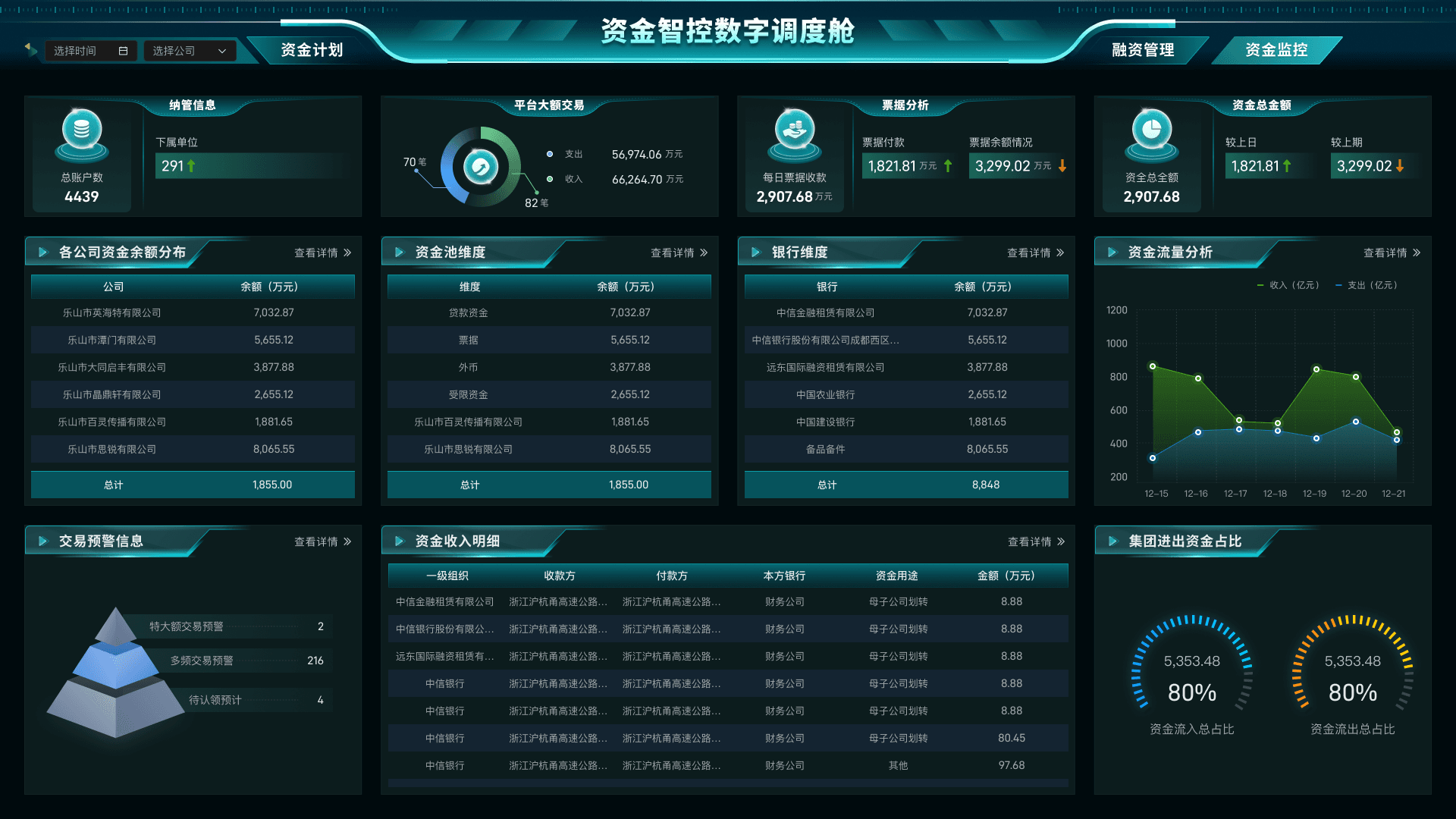Click the 12-19 green peak data point
1456x819 pixels.
pyautogui.click(x=1316, y=369)
